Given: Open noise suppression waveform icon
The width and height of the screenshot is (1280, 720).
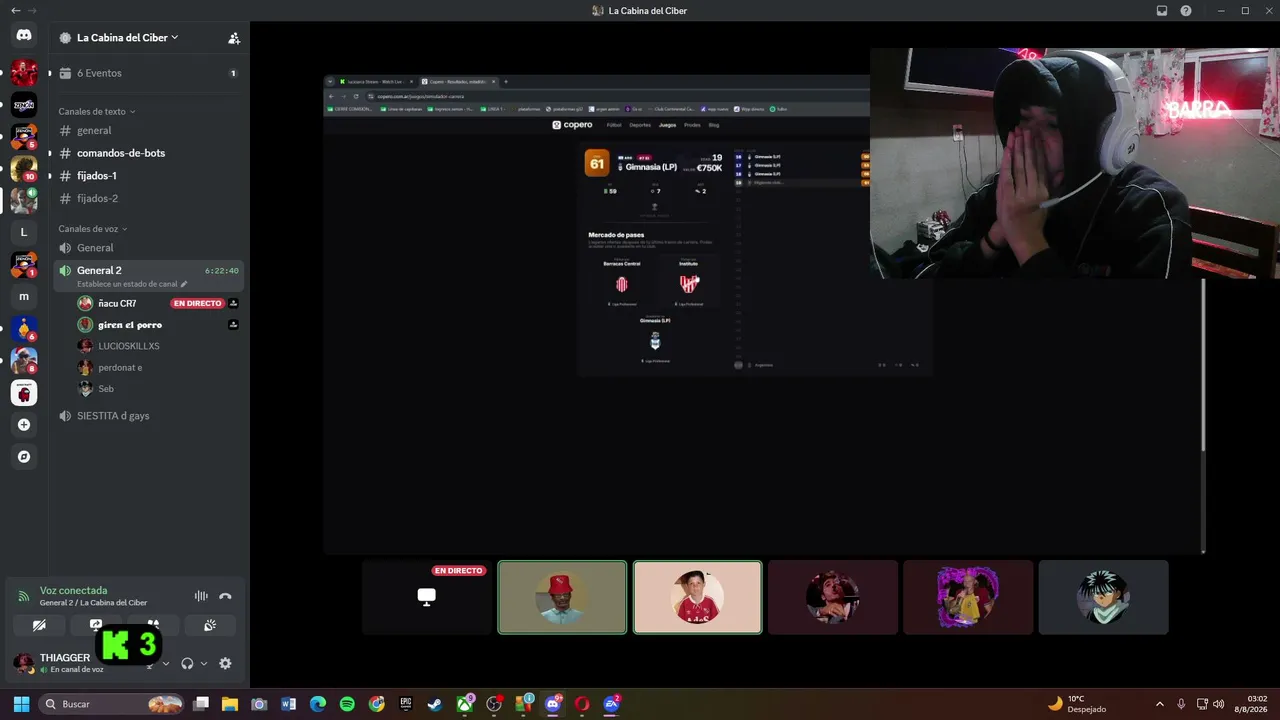Looking at the screenshot, I should 201,596.
